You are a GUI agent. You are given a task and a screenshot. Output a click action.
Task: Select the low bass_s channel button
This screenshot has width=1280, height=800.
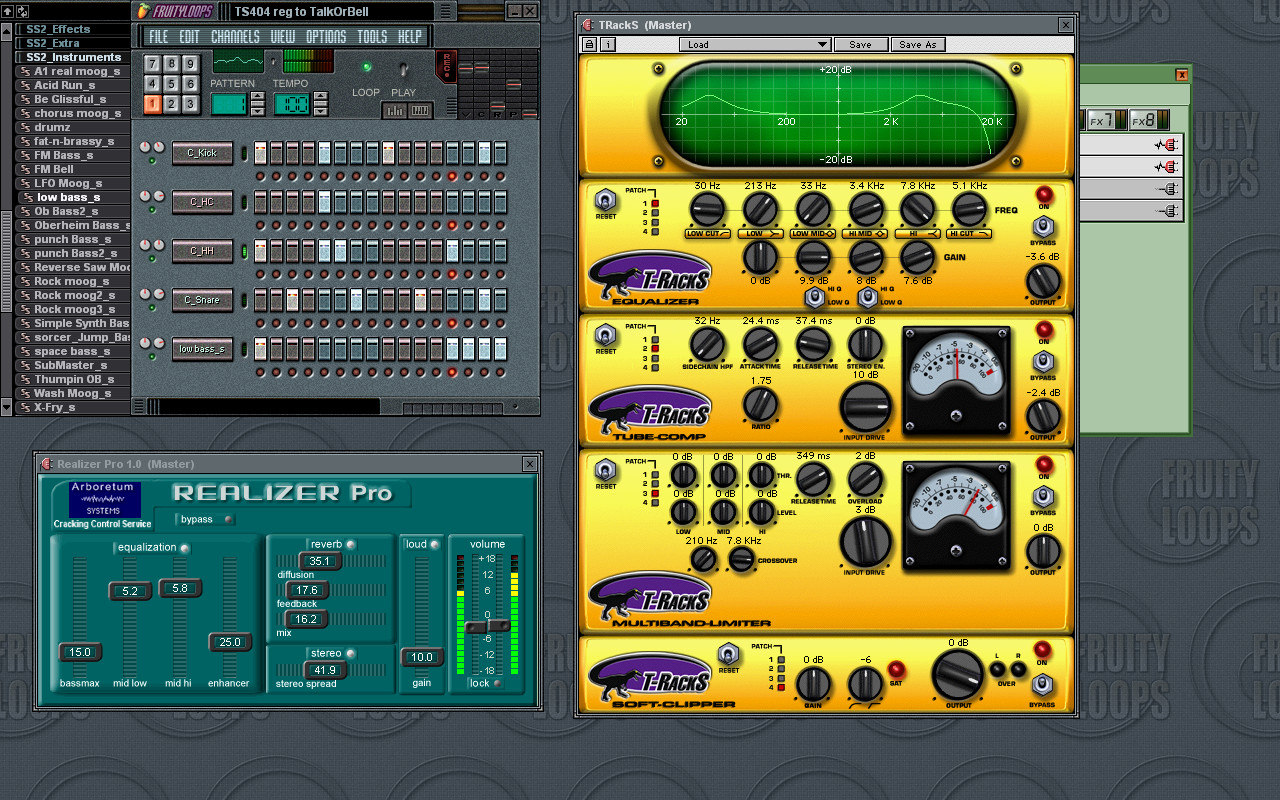click(x=202, y=349)
